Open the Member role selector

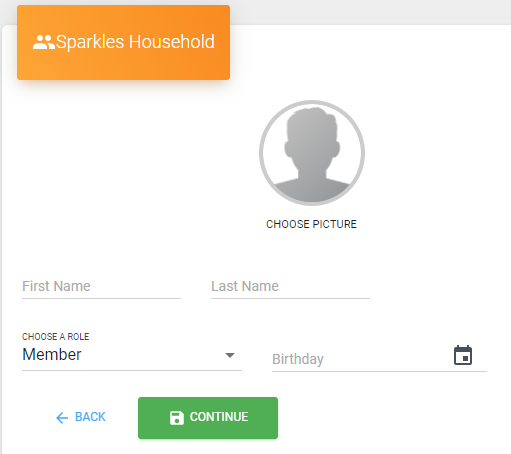click(x=132, y=355)
